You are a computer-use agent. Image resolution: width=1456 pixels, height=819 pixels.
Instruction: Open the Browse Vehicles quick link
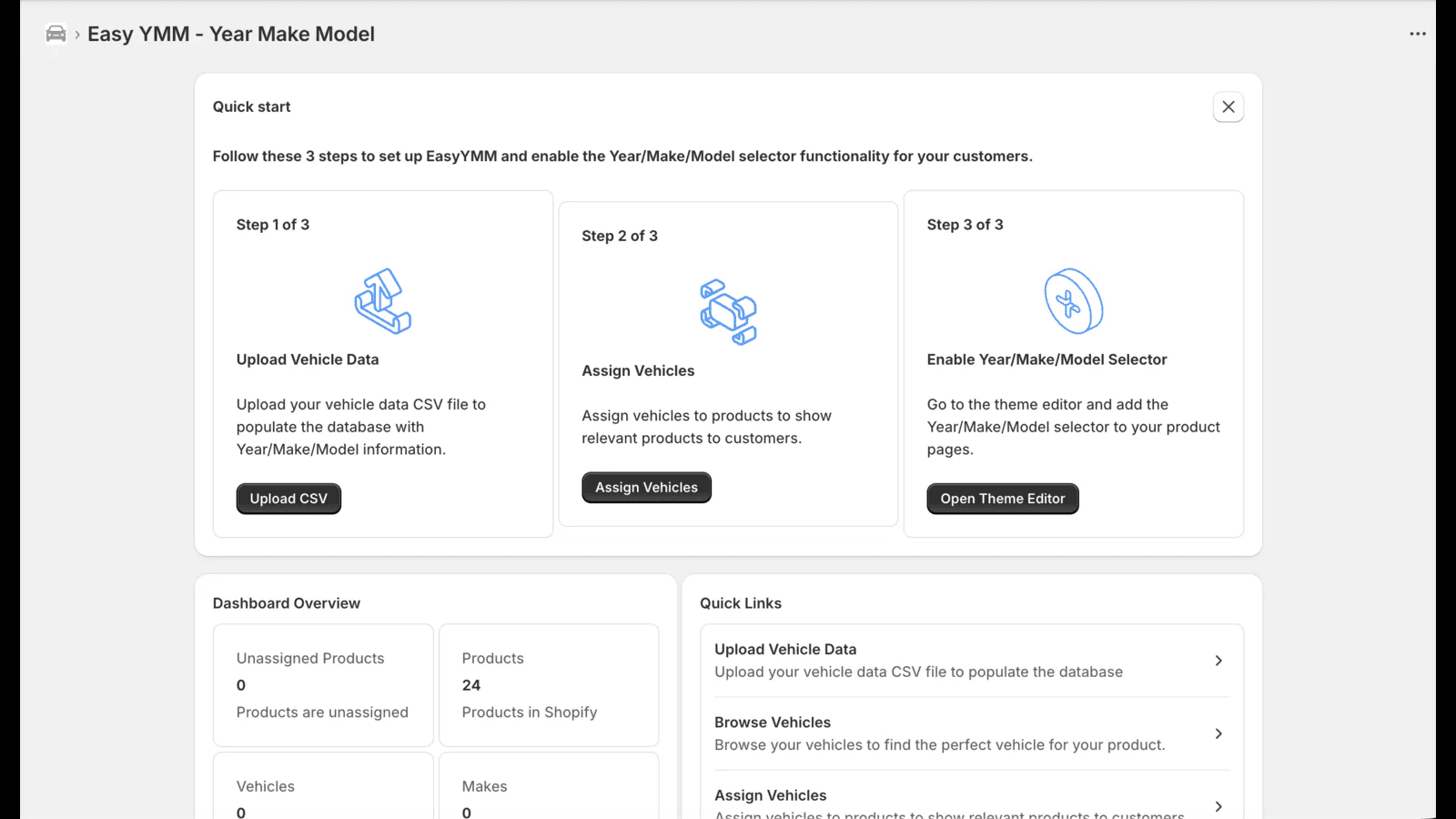[x=969, y=733]
